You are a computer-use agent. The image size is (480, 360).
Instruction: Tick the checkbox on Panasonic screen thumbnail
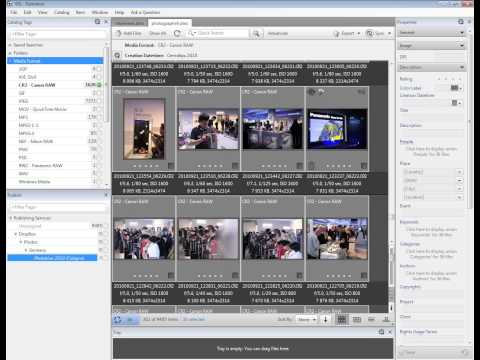(364, 166)
